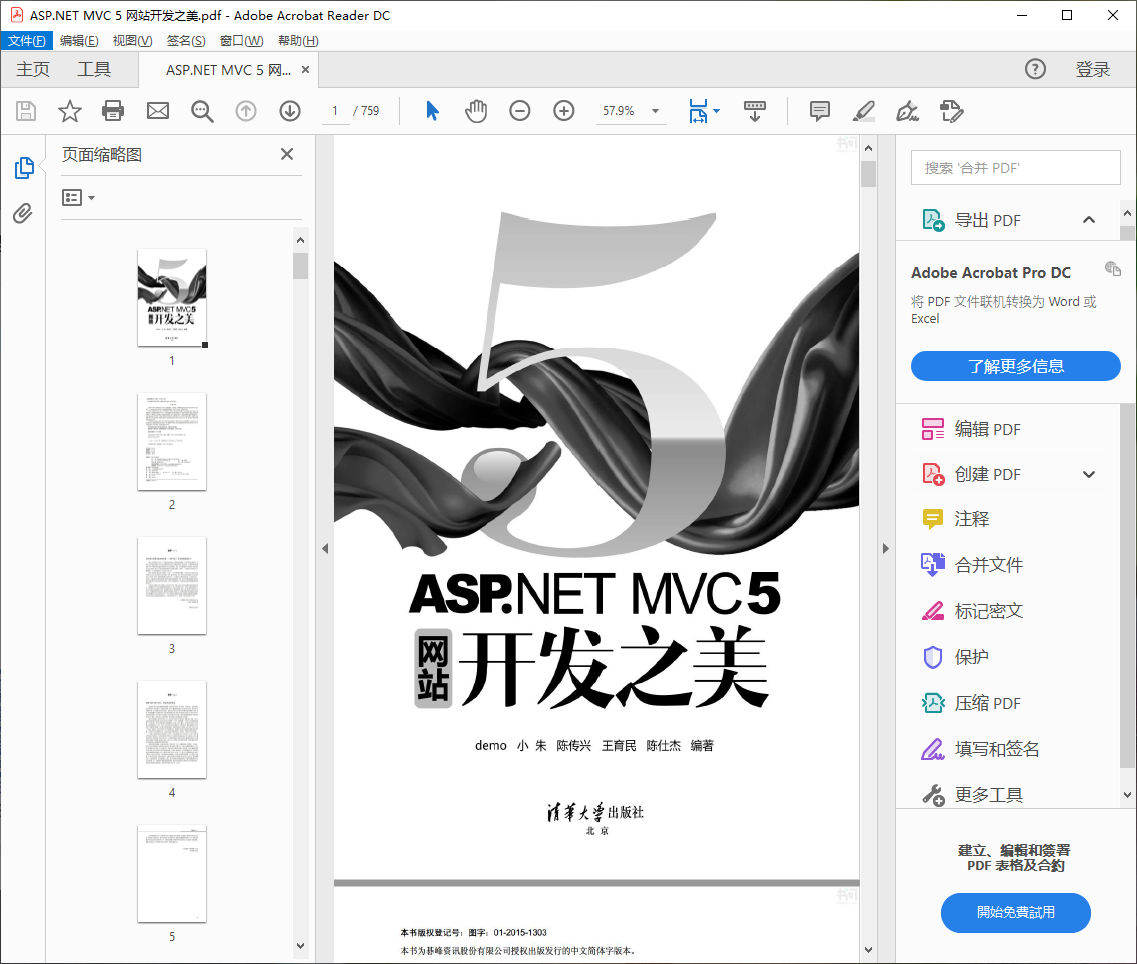This screenshot has height=964, width=1137.
Task: Add a bookmark with the star icon
Action: point(70,111)
